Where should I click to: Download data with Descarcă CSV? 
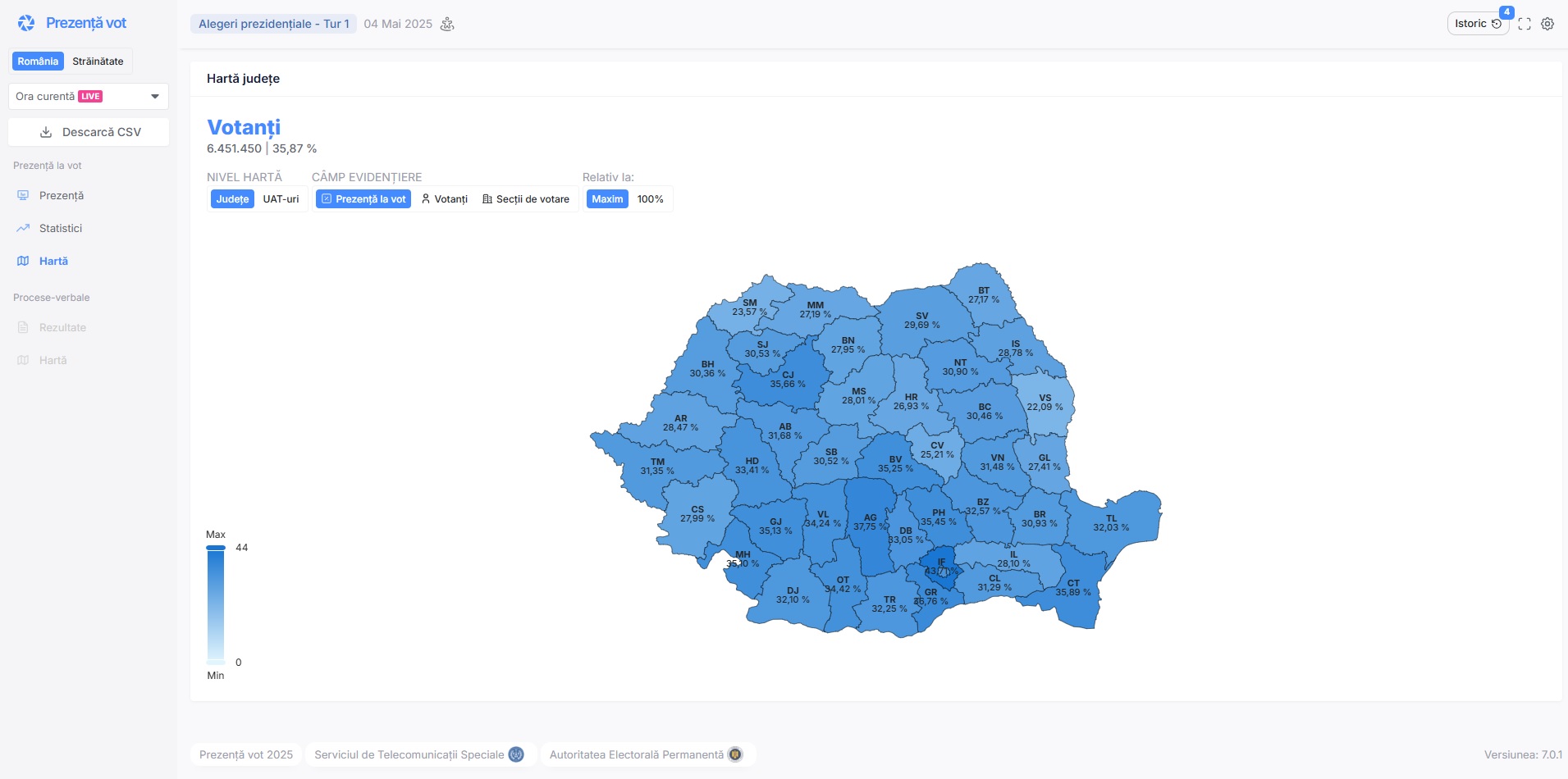coord(89,132)
